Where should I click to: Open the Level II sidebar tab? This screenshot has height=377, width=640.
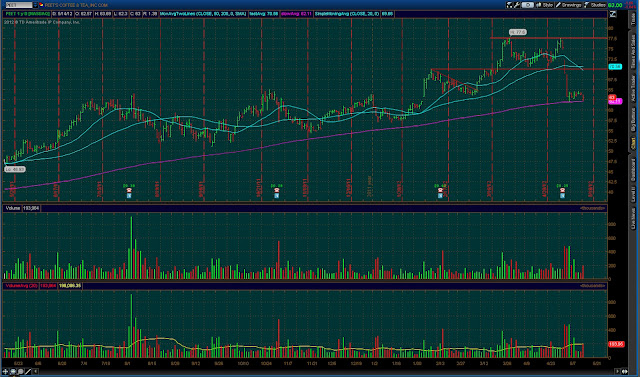click(x=633, y=194)
